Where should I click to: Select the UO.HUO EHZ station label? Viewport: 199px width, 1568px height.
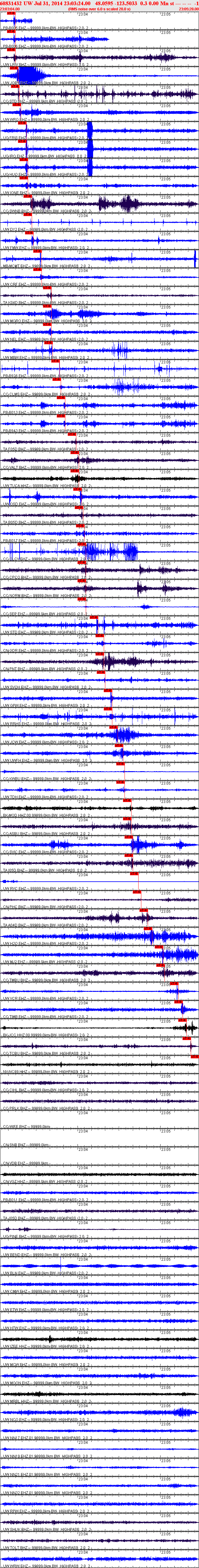pyautogui.click(x=46, y=175)
